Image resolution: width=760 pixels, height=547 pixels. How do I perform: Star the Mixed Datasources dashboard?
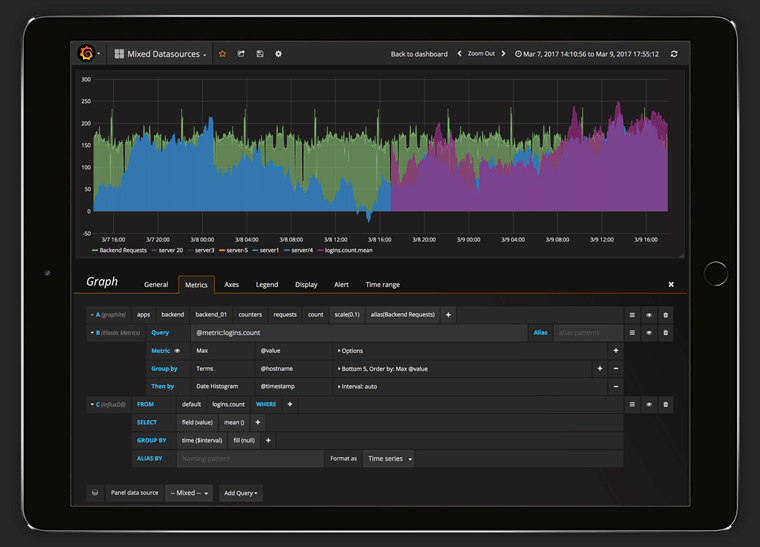222,54
